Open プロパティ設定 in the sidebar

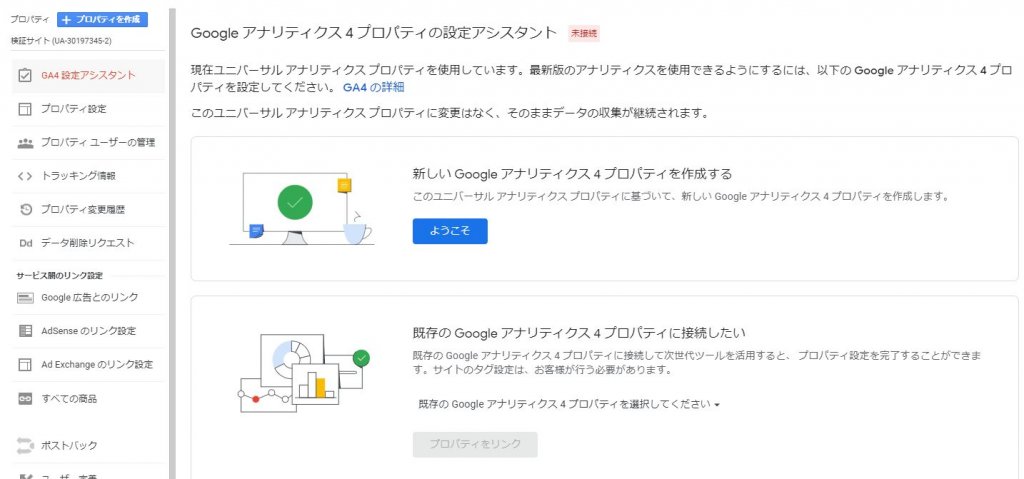click(x=88, y=109)
